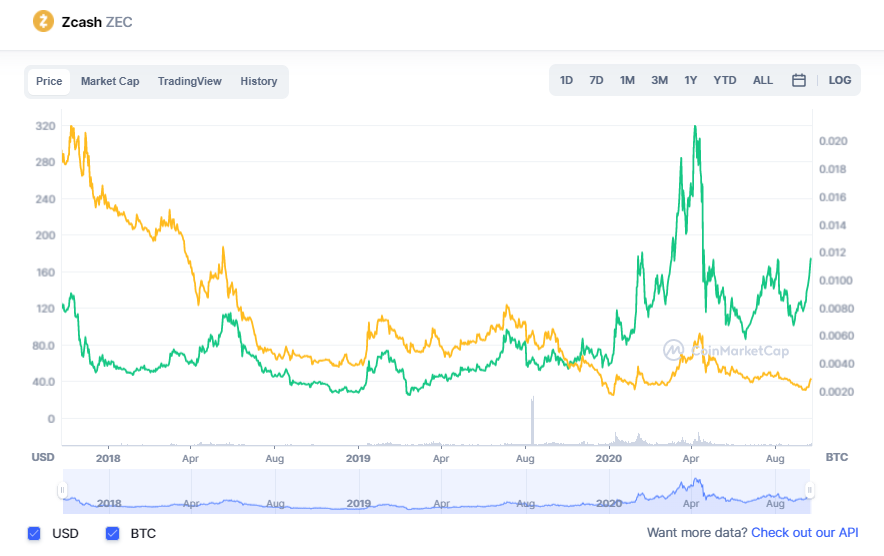Click the 280 USD axis value
The height and width of the screenshot is (556, 884).
point(45,162)
